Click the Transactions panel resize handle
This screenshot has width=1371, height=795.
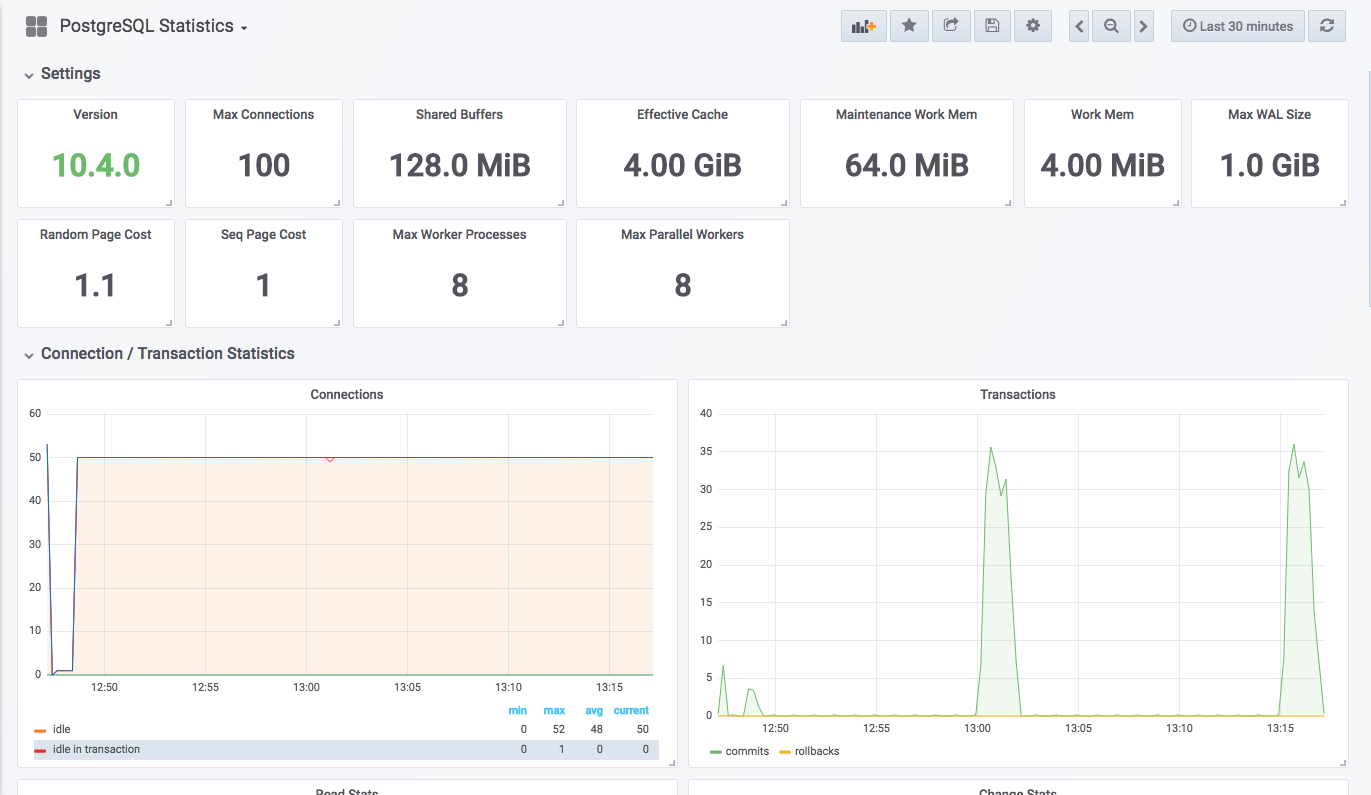1343,762
